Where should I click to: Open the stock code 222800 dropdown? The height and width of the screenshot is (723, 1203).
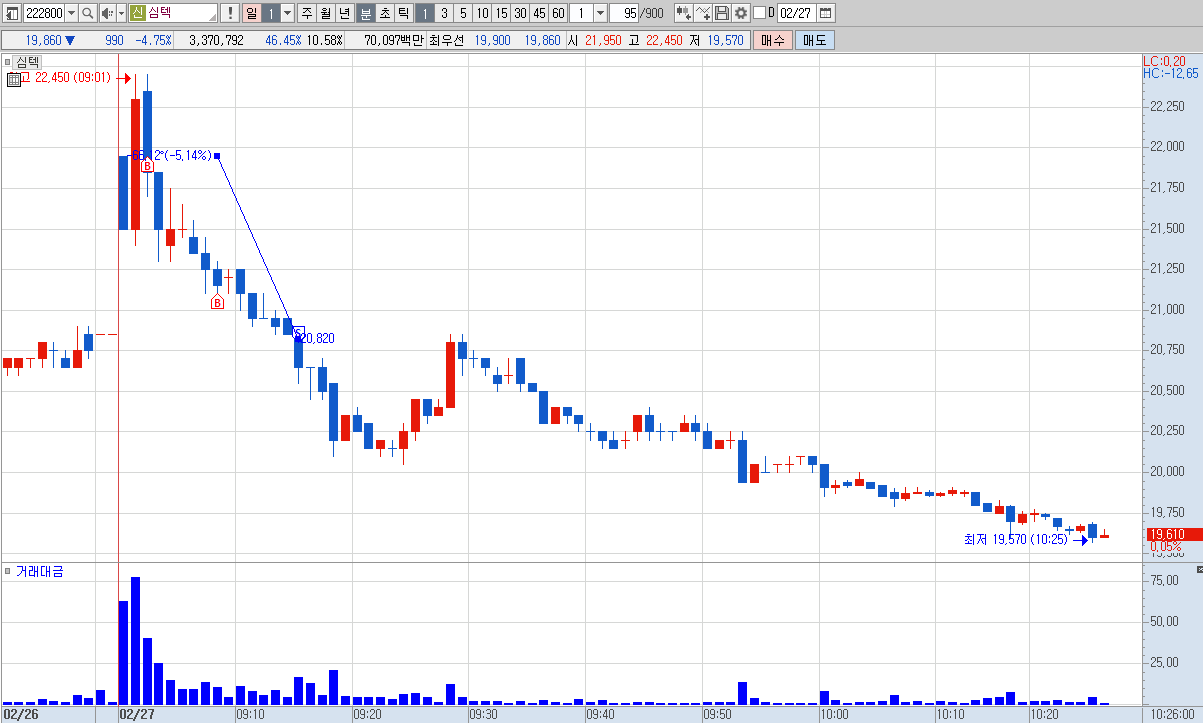click(71, 13)
